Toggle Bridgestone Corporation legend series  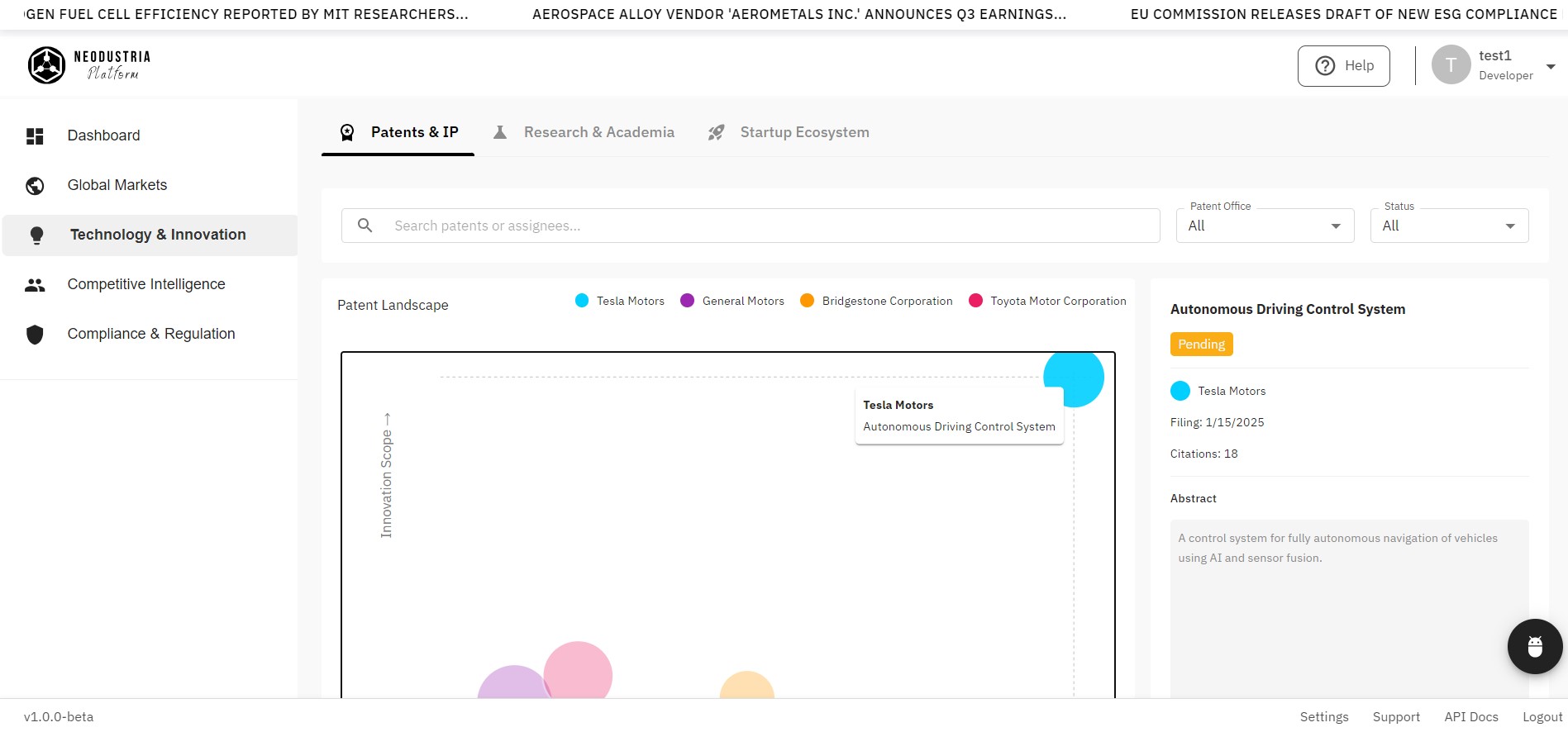pos(876,301)
